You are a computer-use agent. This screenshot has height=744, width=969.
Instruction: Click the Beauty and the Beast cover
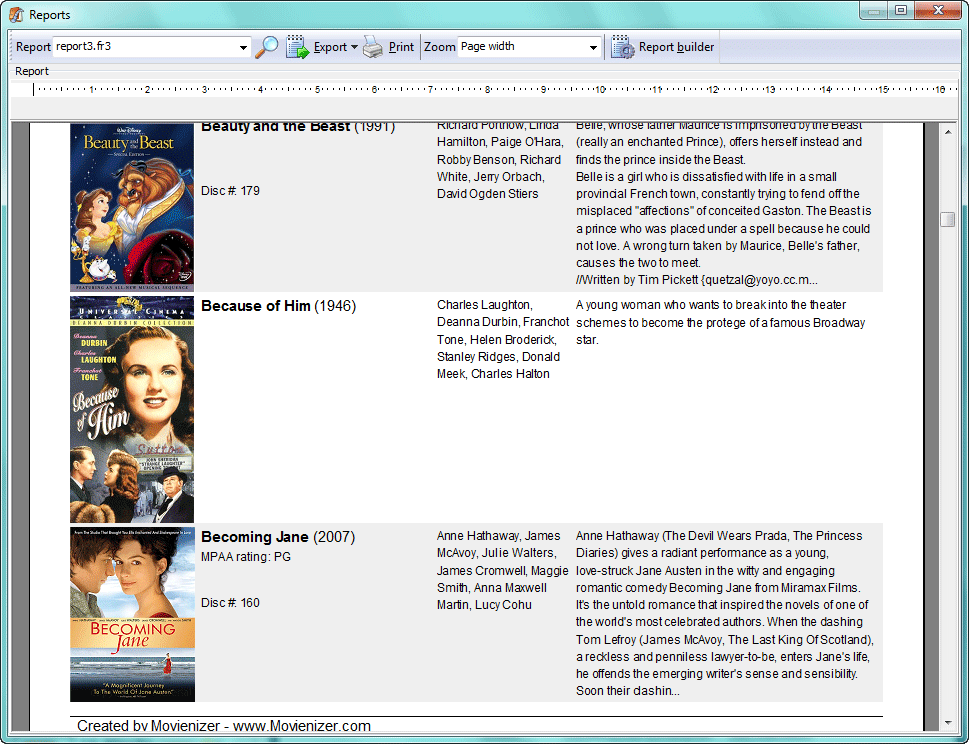132,208
